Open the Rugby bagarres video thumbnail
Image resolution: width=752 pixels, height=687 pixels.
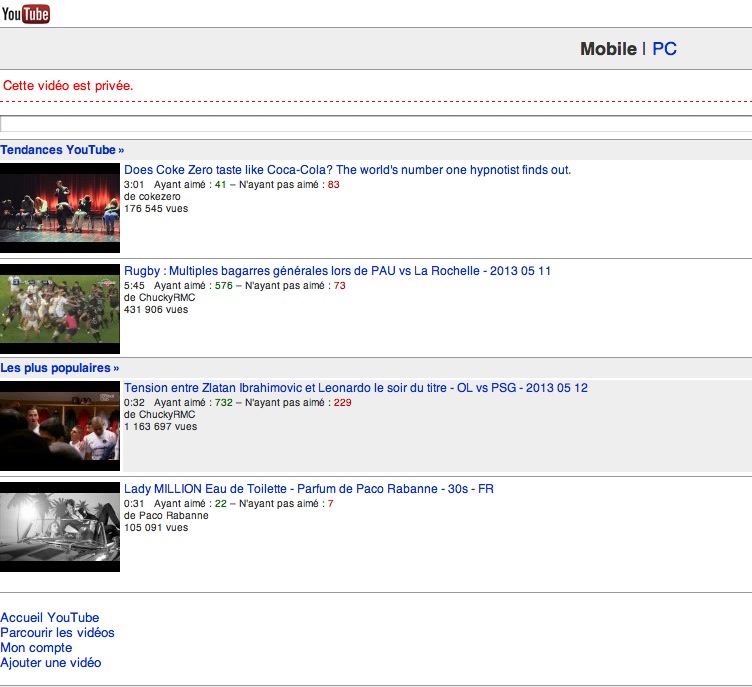pyautogui.click(x=60, y=309)
